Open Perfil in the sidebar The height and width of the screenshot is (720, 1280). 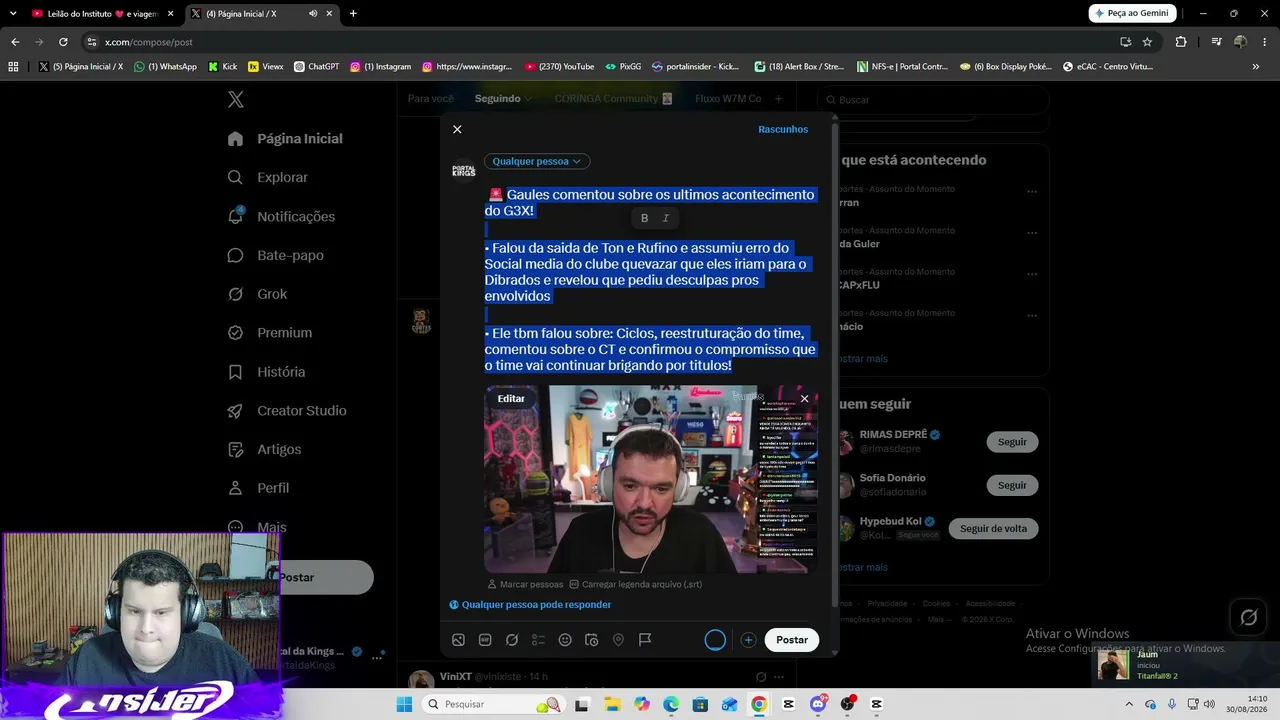pos(259,488)
